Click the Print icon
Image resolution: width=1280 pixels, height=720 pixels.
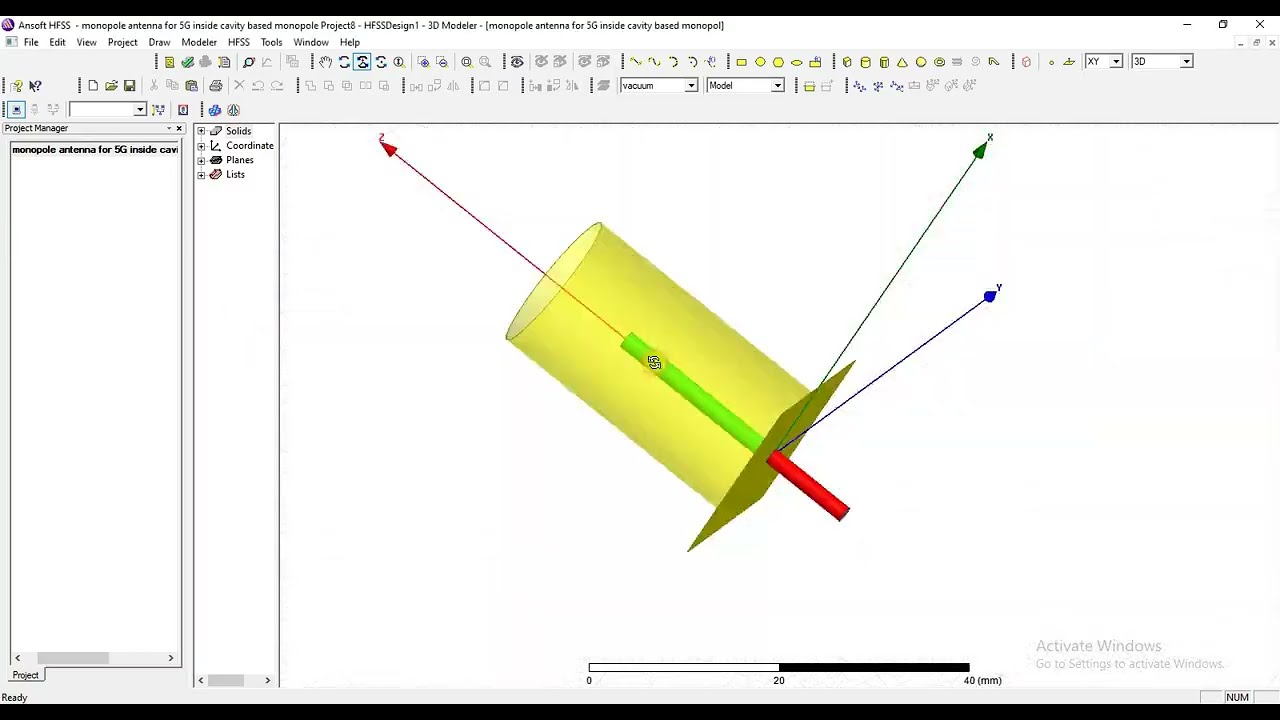coord(215,86)
